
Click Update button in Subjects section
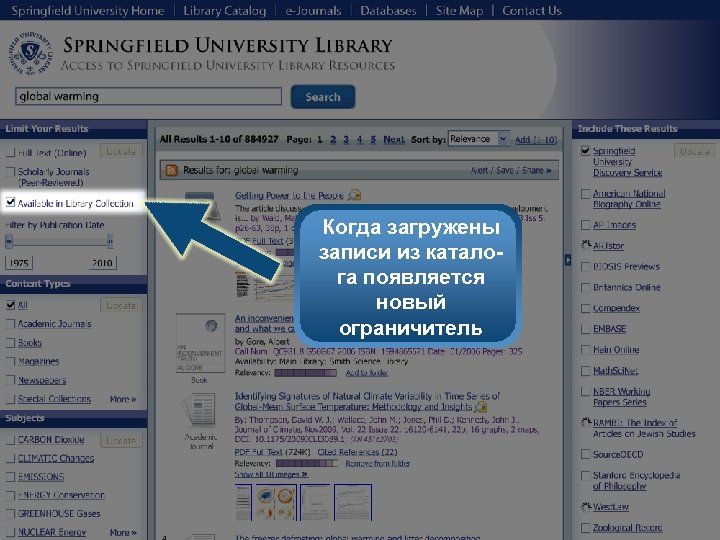point(121,440)
